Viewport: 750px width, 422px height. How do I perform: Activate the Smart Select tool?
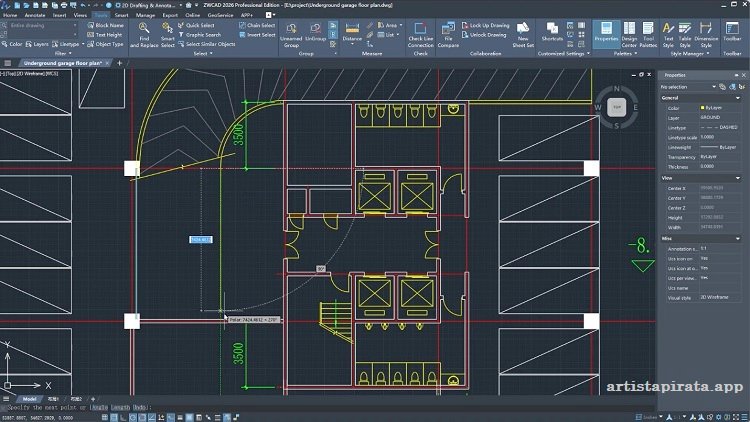coord(168,34)
